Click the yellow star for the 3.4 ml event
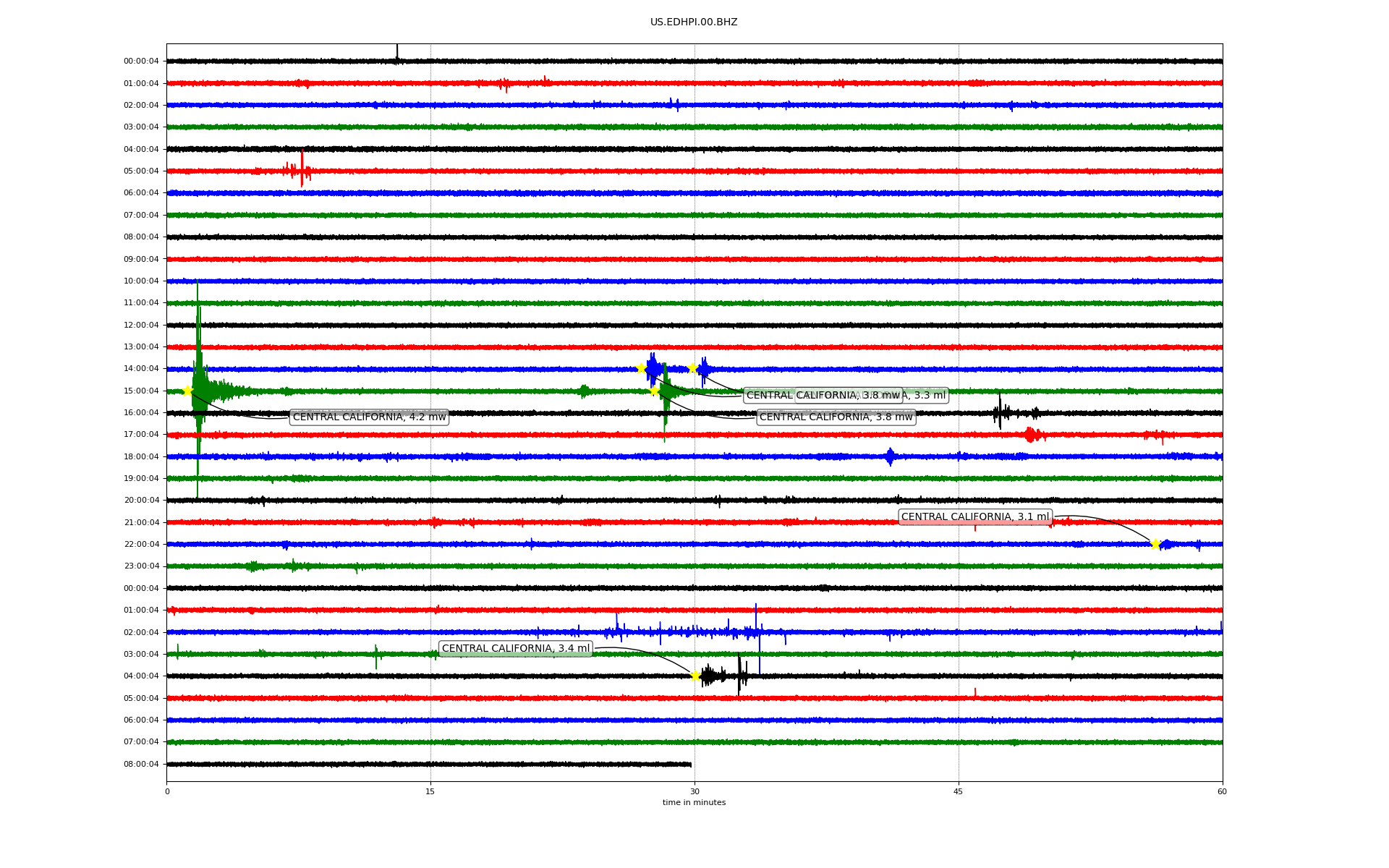The image size is (1389, 868). 695,676
